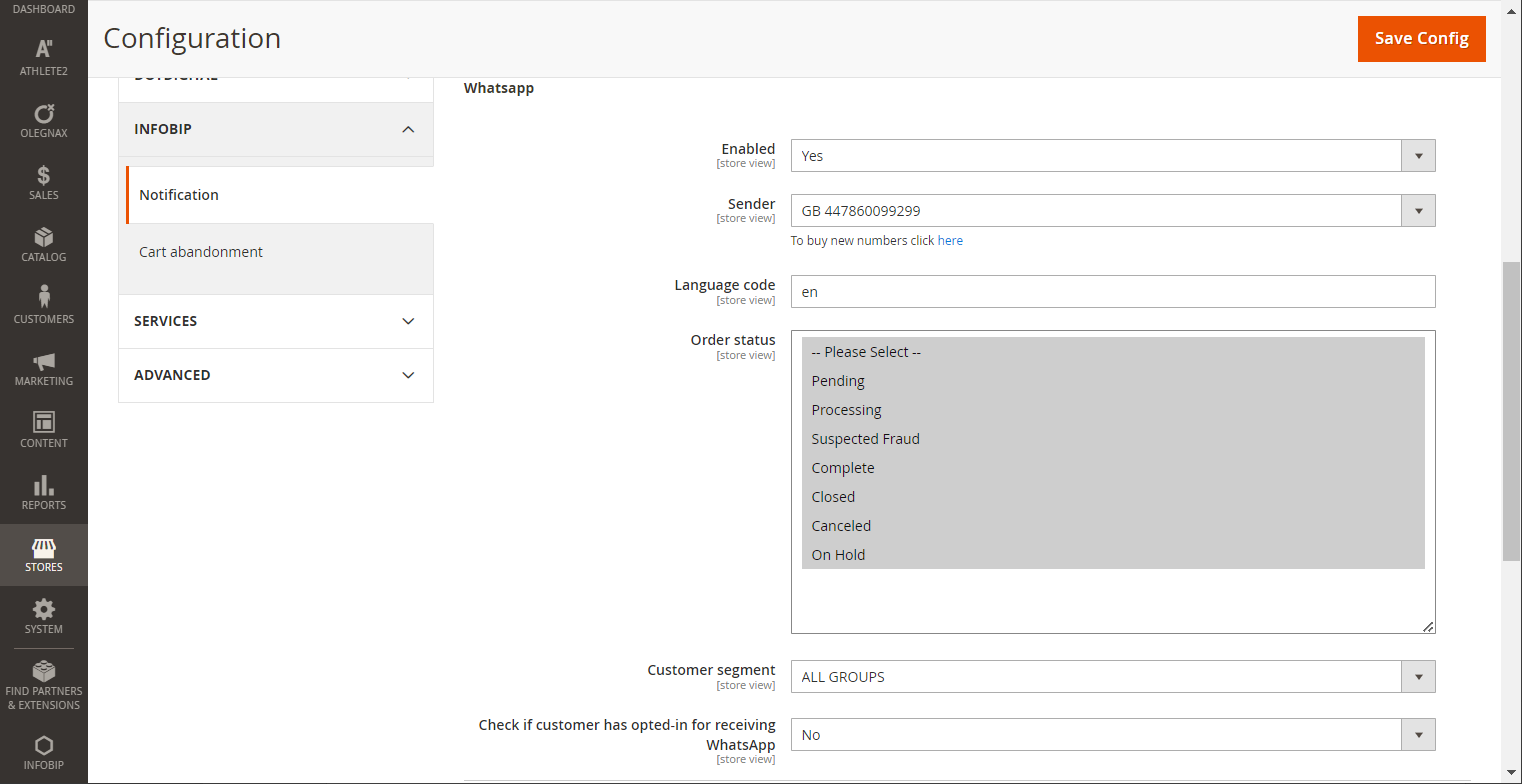The image size is (1522, 784).
Task: Click the 'here' link to buy numbers
Action: coord(950,241)
